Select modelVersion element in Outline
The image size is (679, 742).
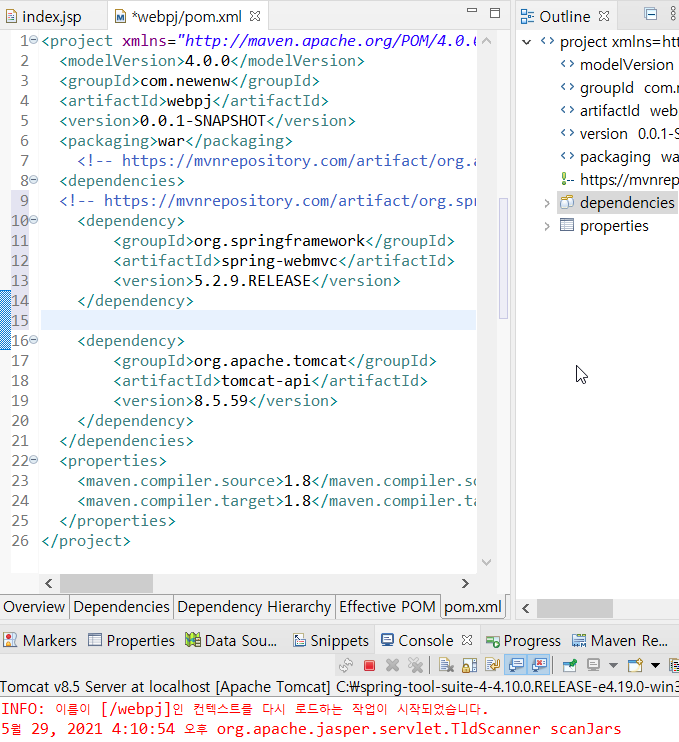(x=626, y=65)
